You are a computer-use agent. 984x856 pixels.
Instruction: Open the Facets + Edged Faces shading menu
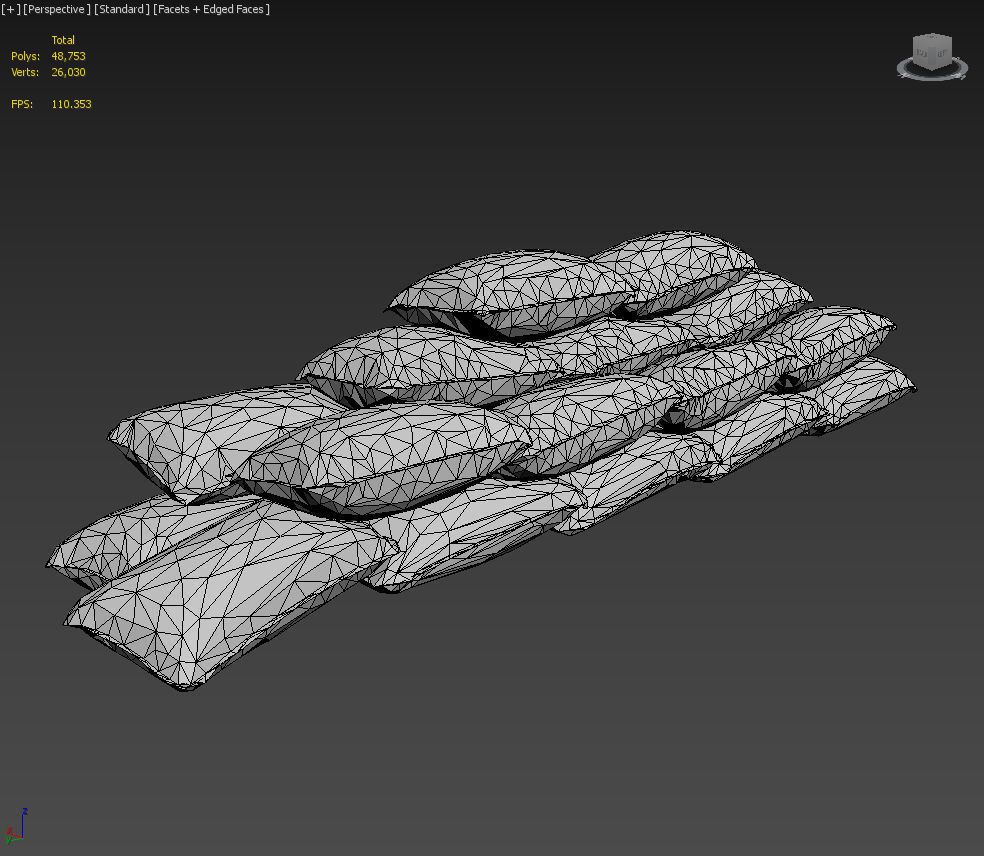(x=210, y=9)
